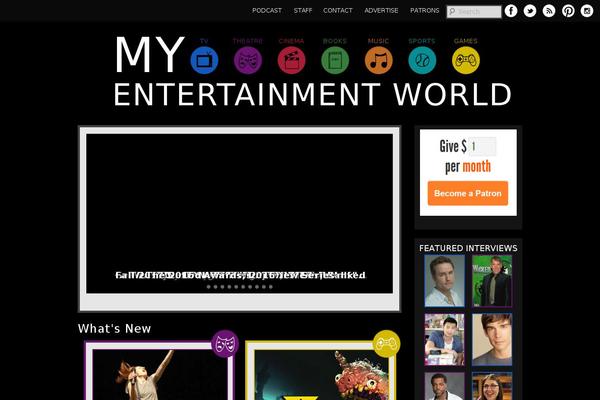Click the Featured Interviews heading
The image size is (600, 400).
click(468, 248)
